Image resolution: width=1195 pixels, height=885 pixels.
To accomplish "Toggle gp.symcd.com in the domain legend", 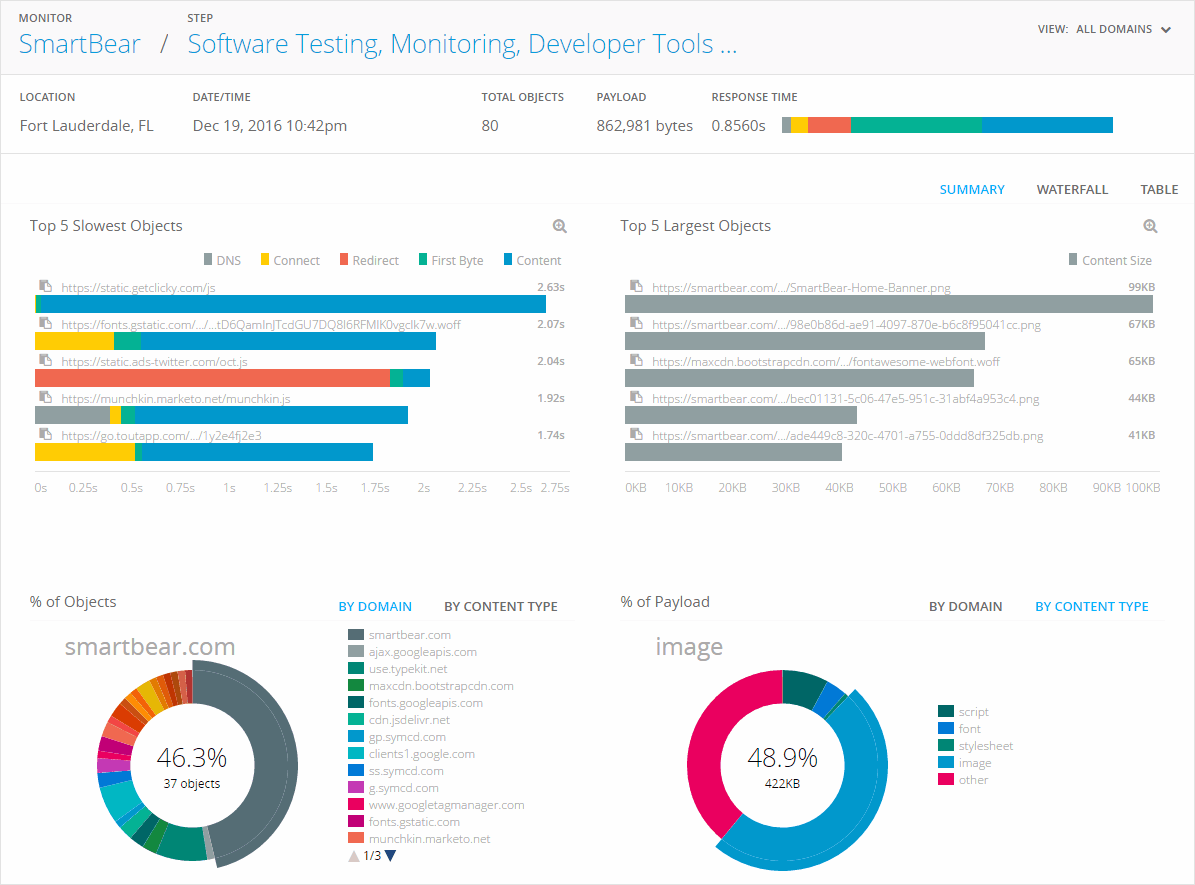I will (398, 737).
